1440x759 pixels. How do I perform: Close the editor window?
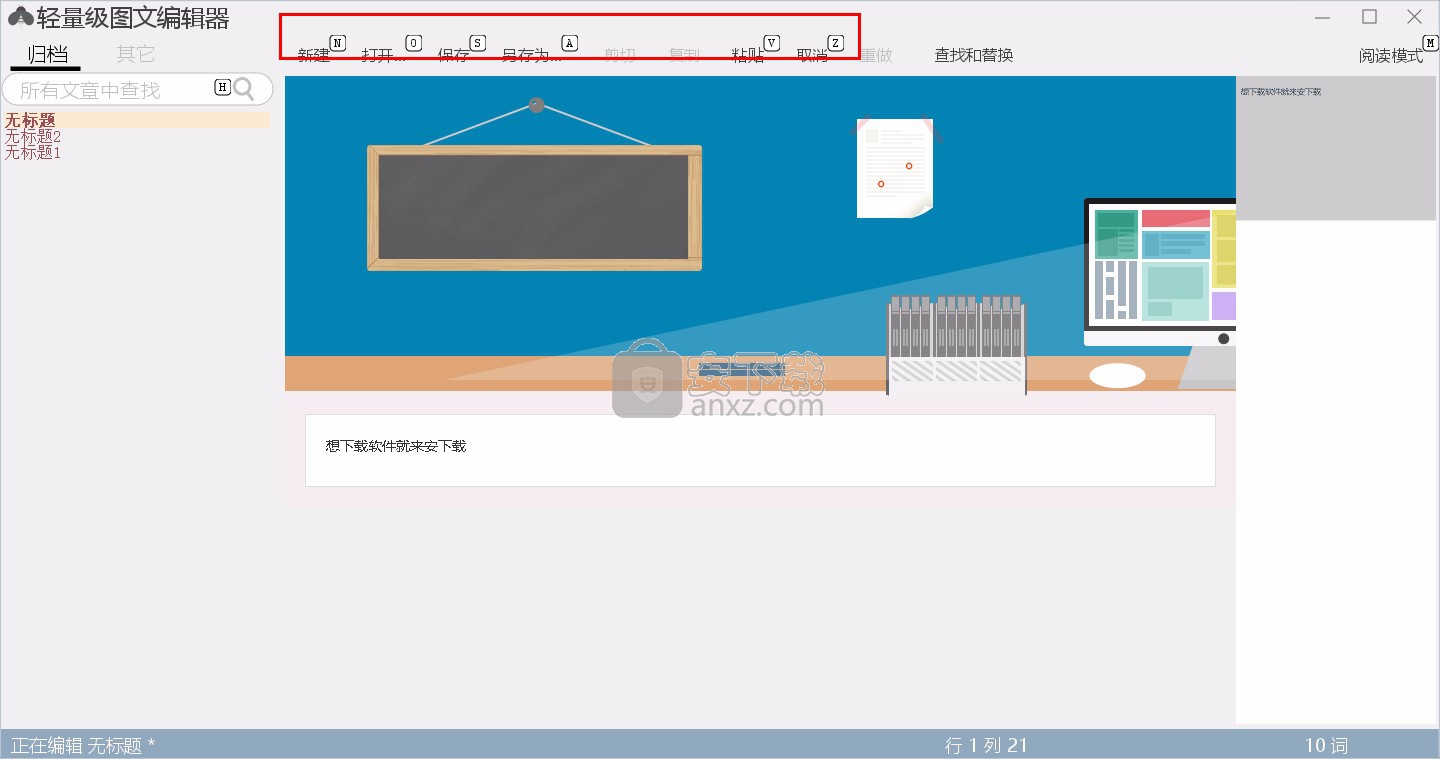1414,17
